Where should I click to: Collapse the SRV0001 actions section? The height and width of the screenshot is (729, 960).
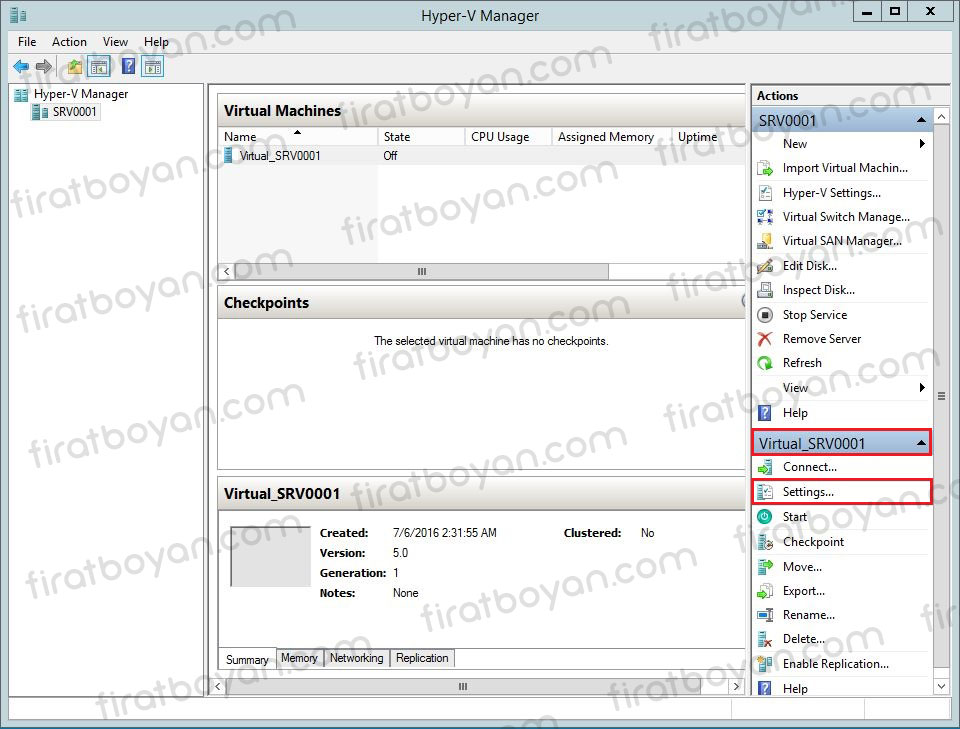coord(921,121)
